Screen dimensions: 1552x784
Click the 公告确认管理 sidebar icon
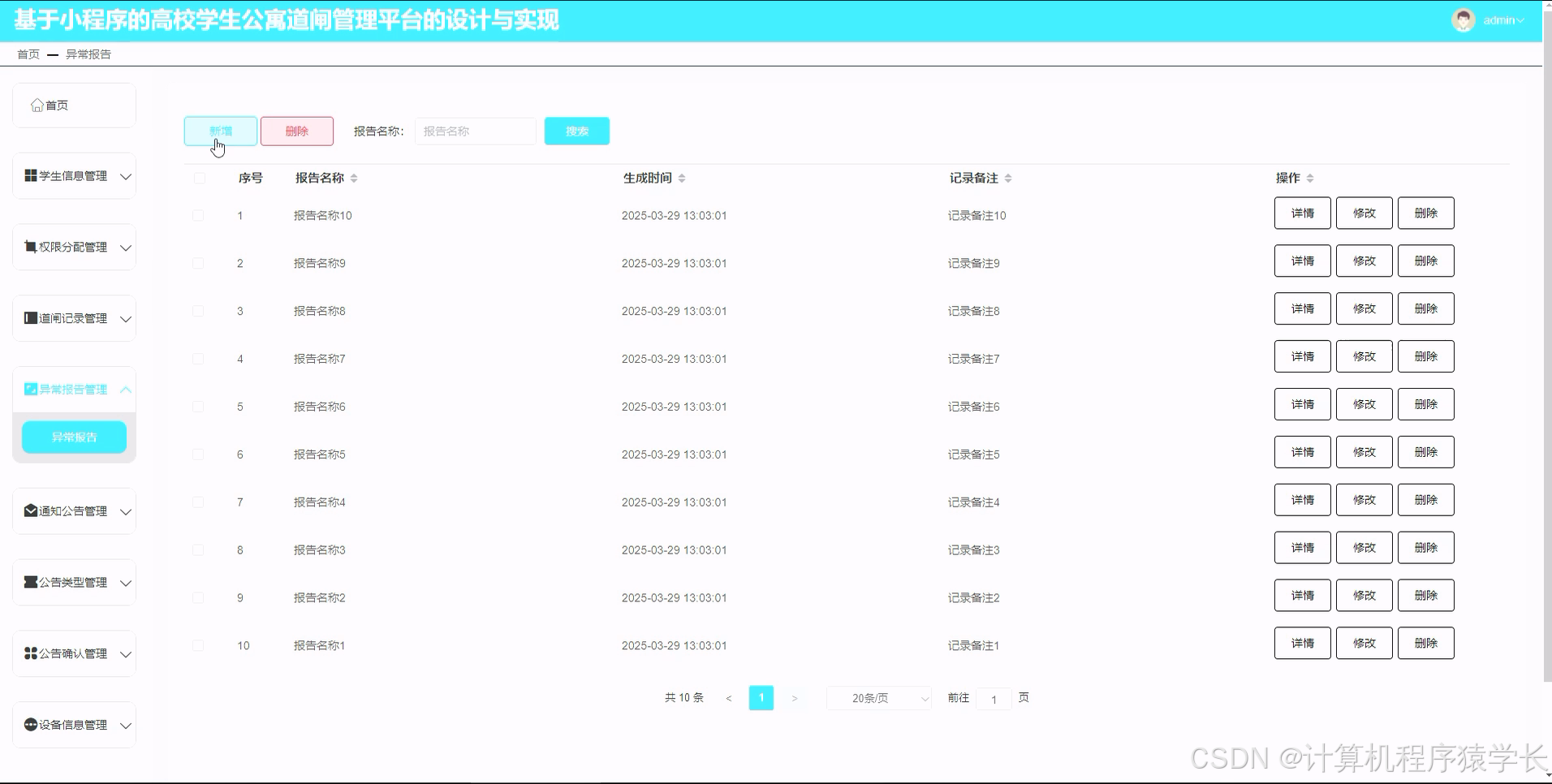tap(28, 653)
